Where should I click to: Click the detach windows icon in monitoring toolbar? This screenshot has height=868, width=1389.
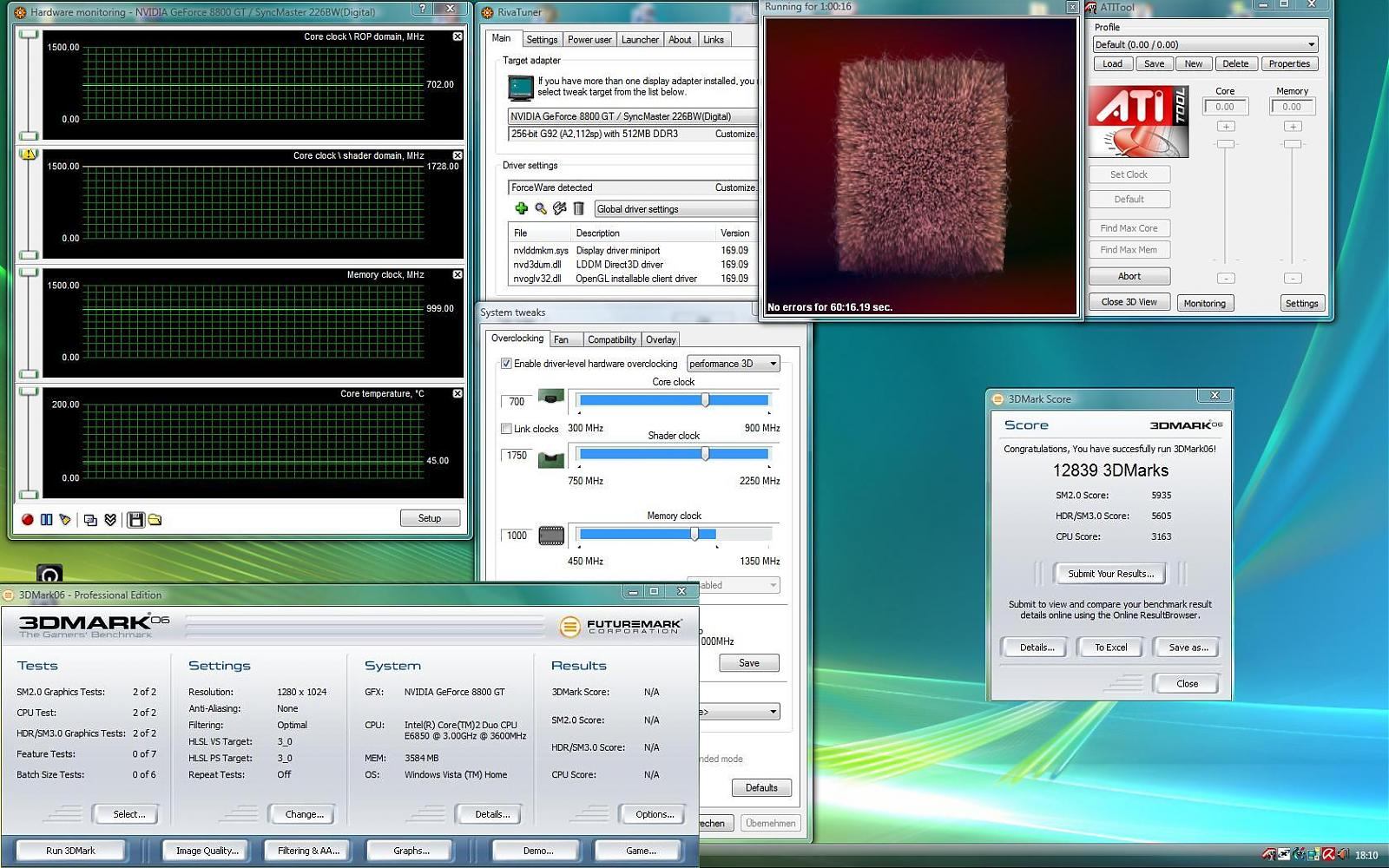[x=90, y=519]
